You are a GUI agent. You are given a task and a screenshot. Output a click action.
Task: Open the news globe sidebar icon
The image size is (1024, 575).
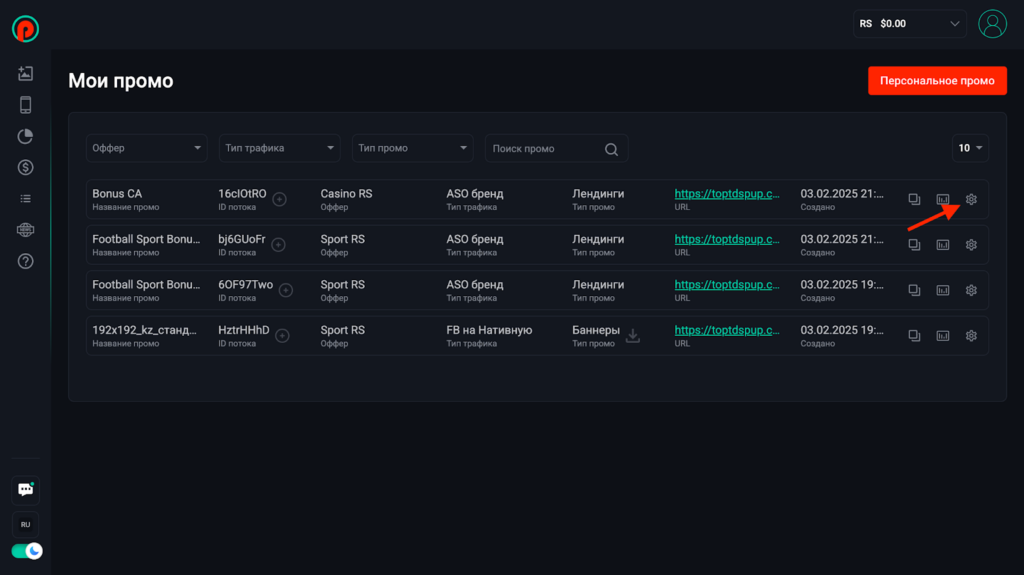pyautogui.click(x=25, y=229)
